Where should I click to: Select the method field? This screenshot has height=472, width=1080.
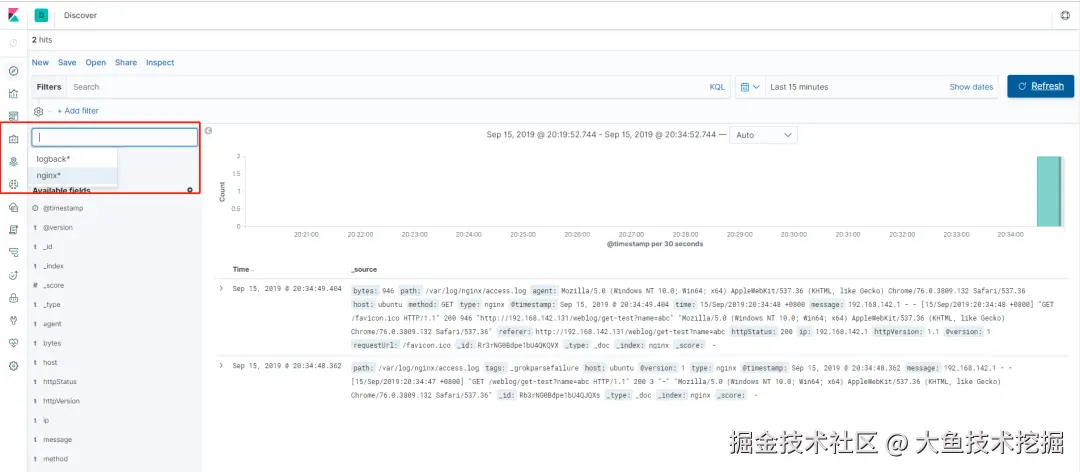[x=55, y=459]
